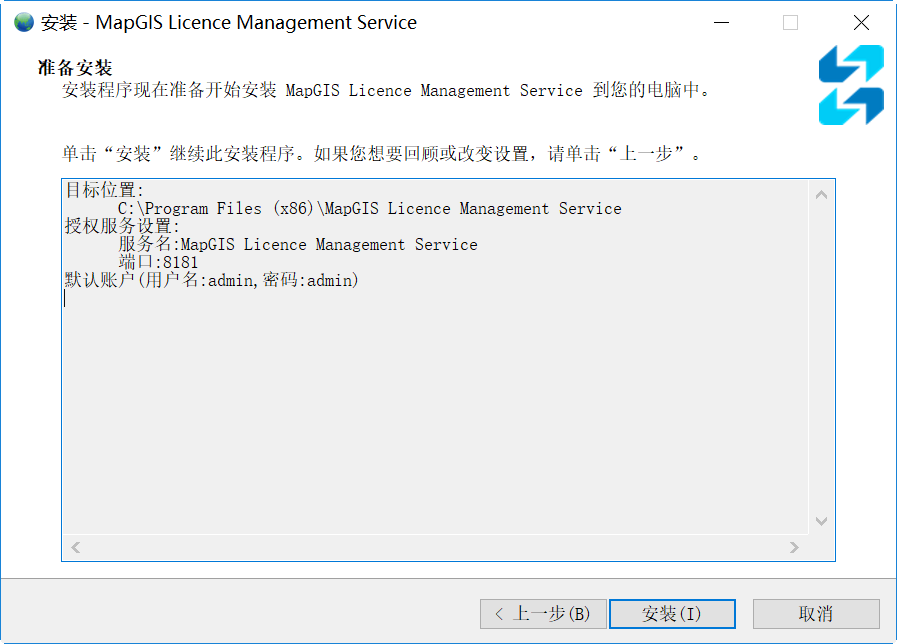Minimize the installer window

click(x=719, y=22)
